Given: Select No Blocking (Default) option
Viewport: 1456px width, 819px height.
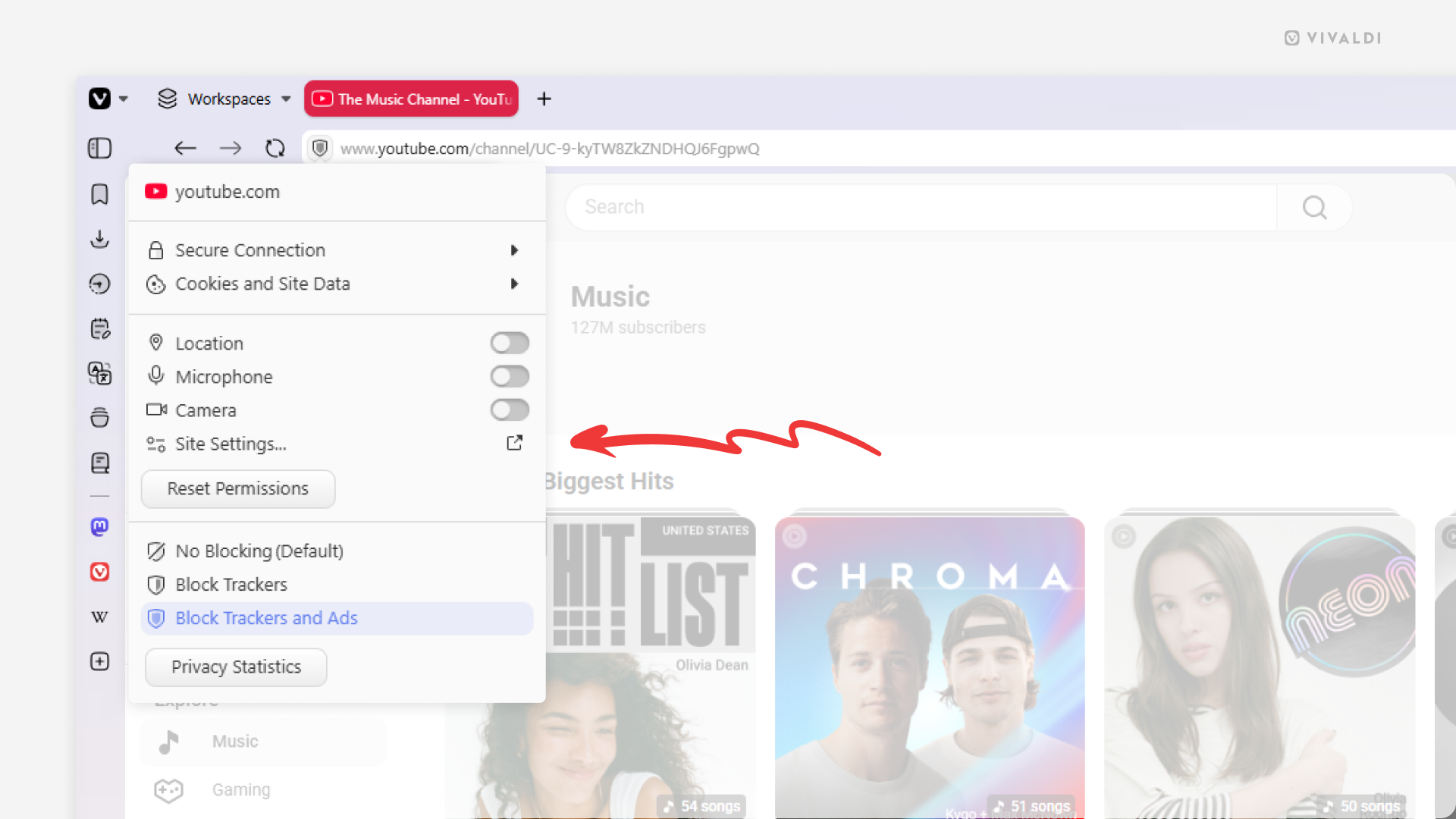Looking at the screenshot, I should pyautogui.click(x=337, y=551).
